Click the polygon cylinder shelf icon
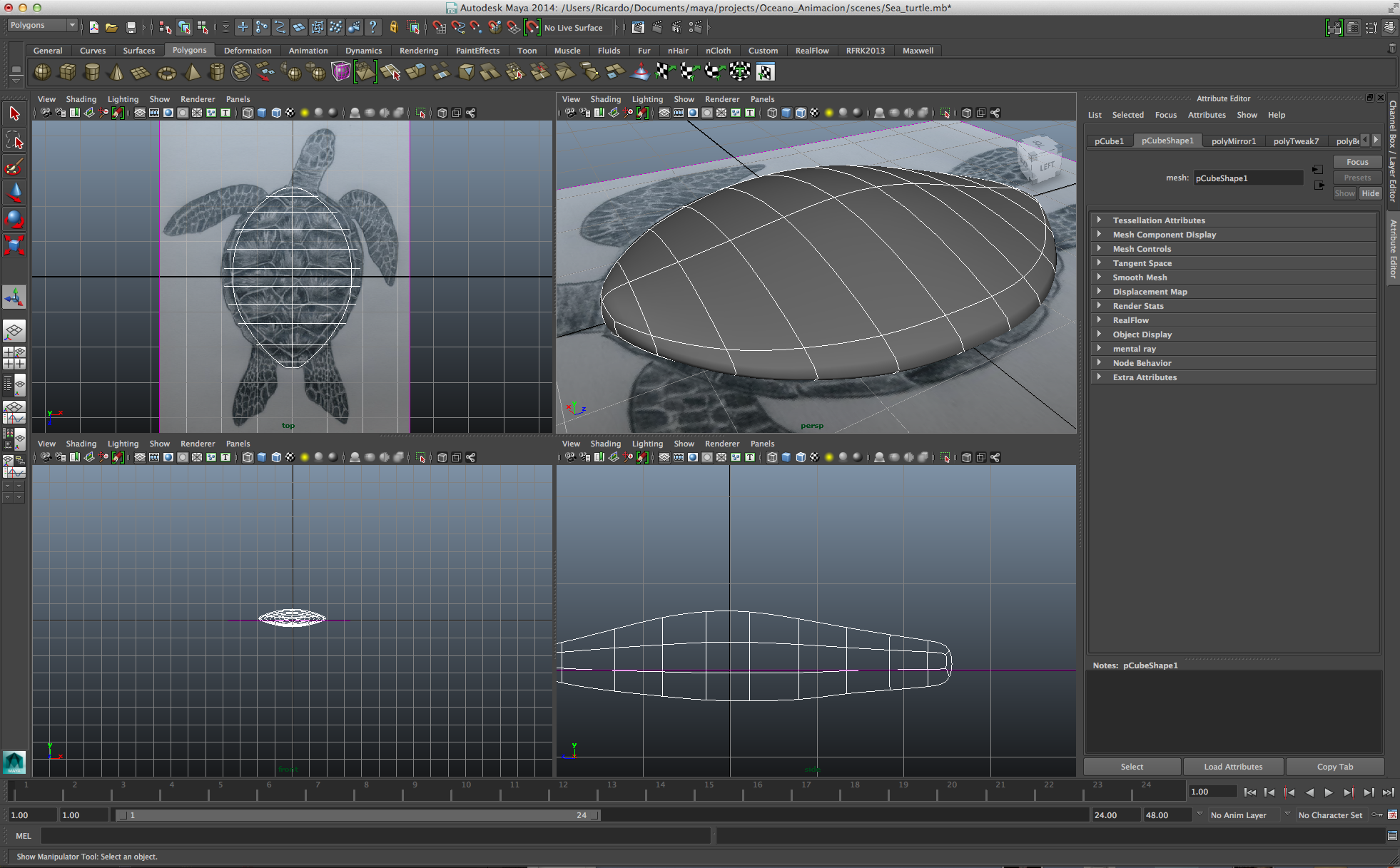 coord(92,72)
